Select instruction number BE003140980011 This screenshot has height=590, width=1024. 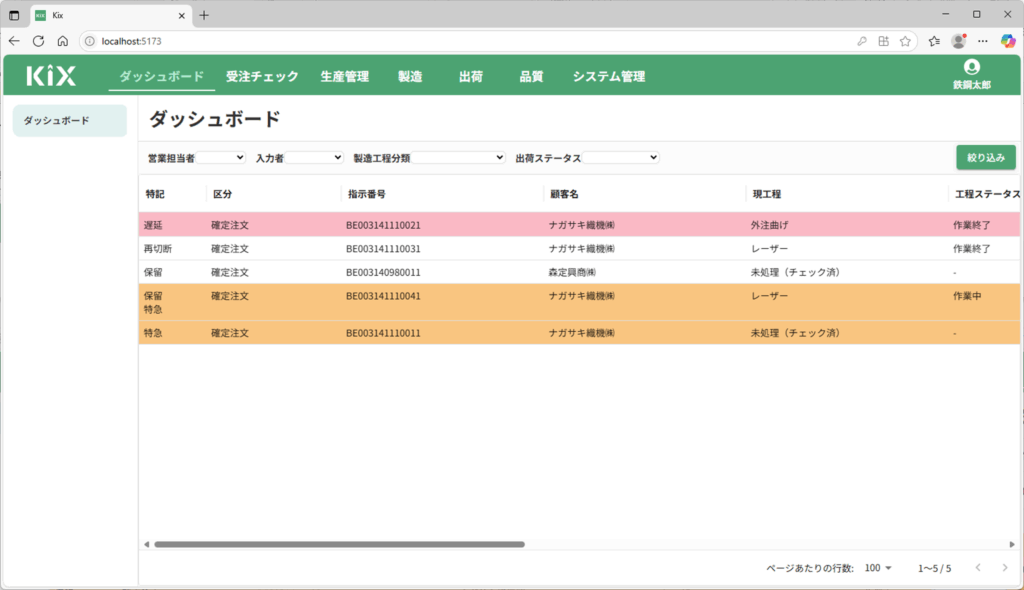[x=383, y=272]
